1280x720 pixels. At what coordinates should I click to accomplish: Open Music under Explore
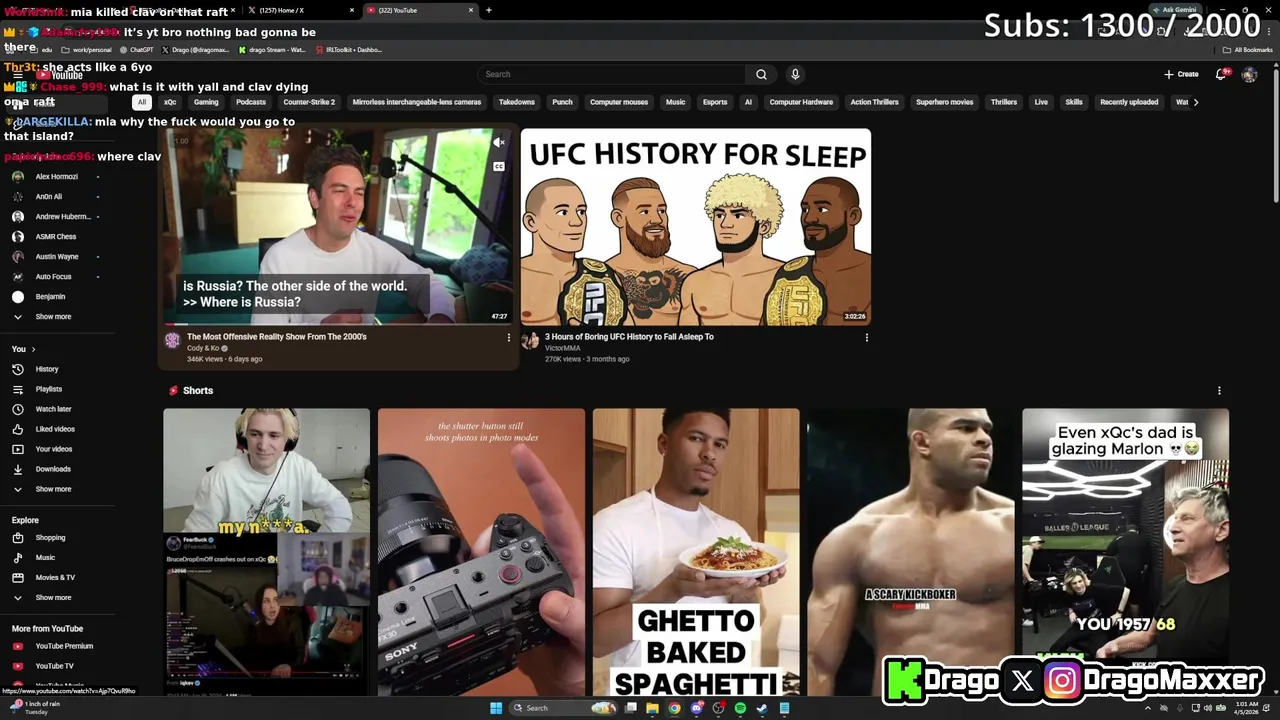(x=48, y=558)
